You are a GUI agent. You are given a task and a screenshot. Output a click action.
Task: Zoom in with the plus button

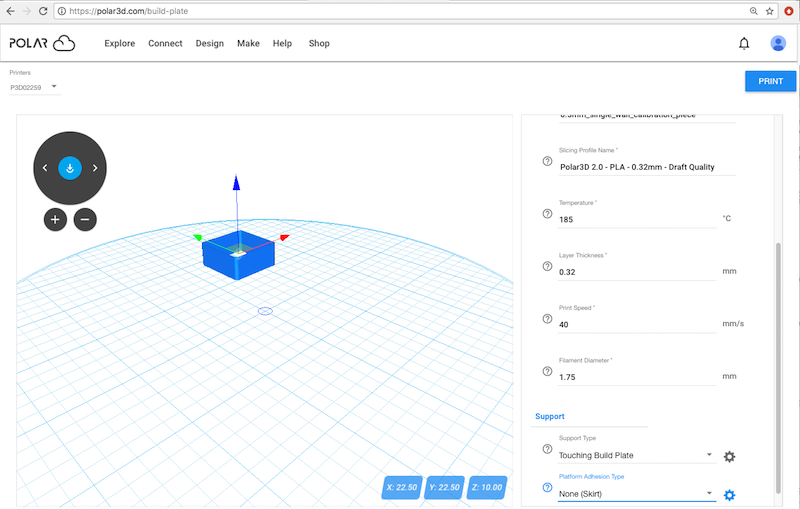pyautogui.click(x=55, y=219)
